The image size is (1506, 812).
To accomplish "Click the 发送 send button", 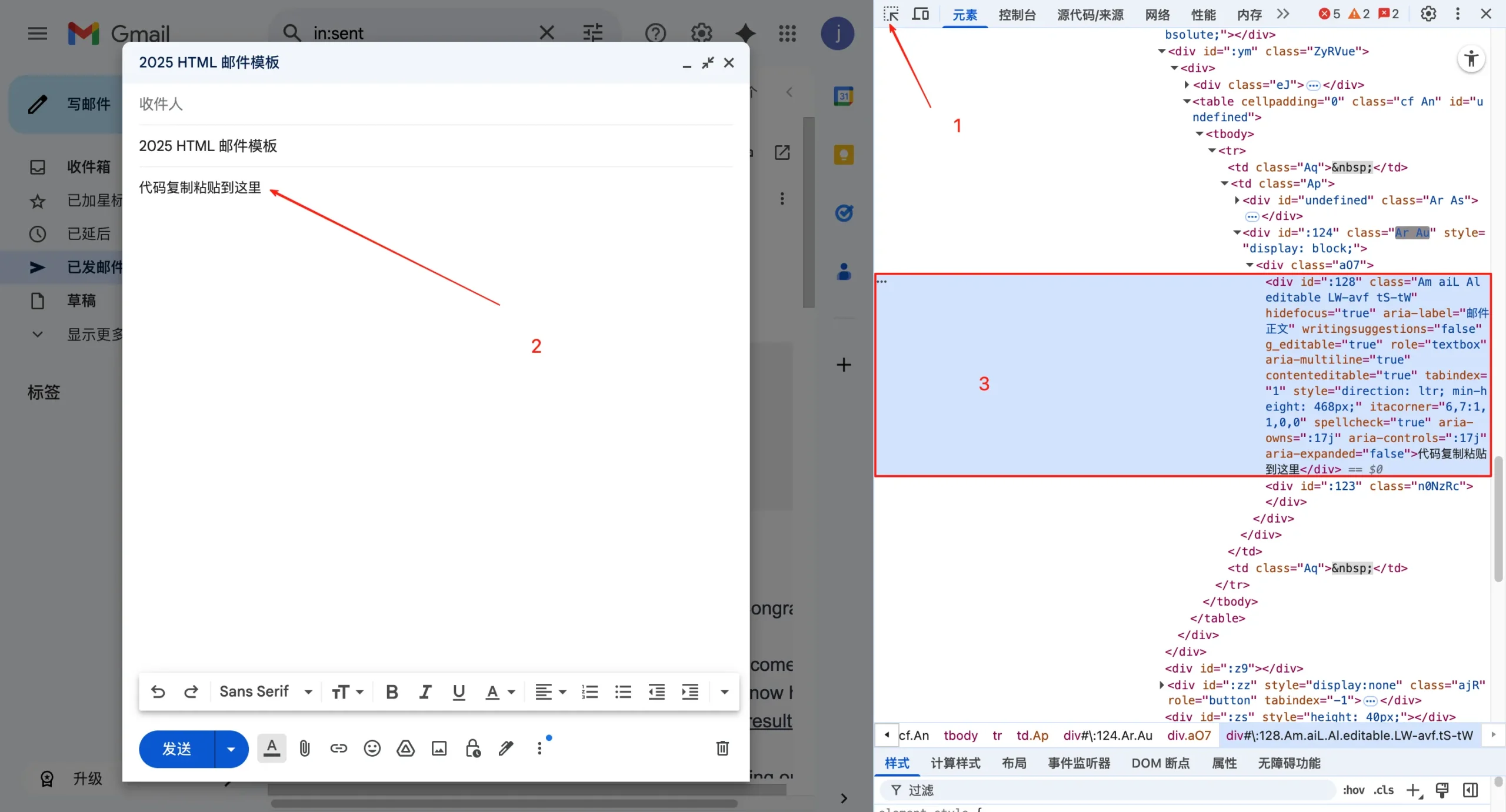I will pos(176,748).
